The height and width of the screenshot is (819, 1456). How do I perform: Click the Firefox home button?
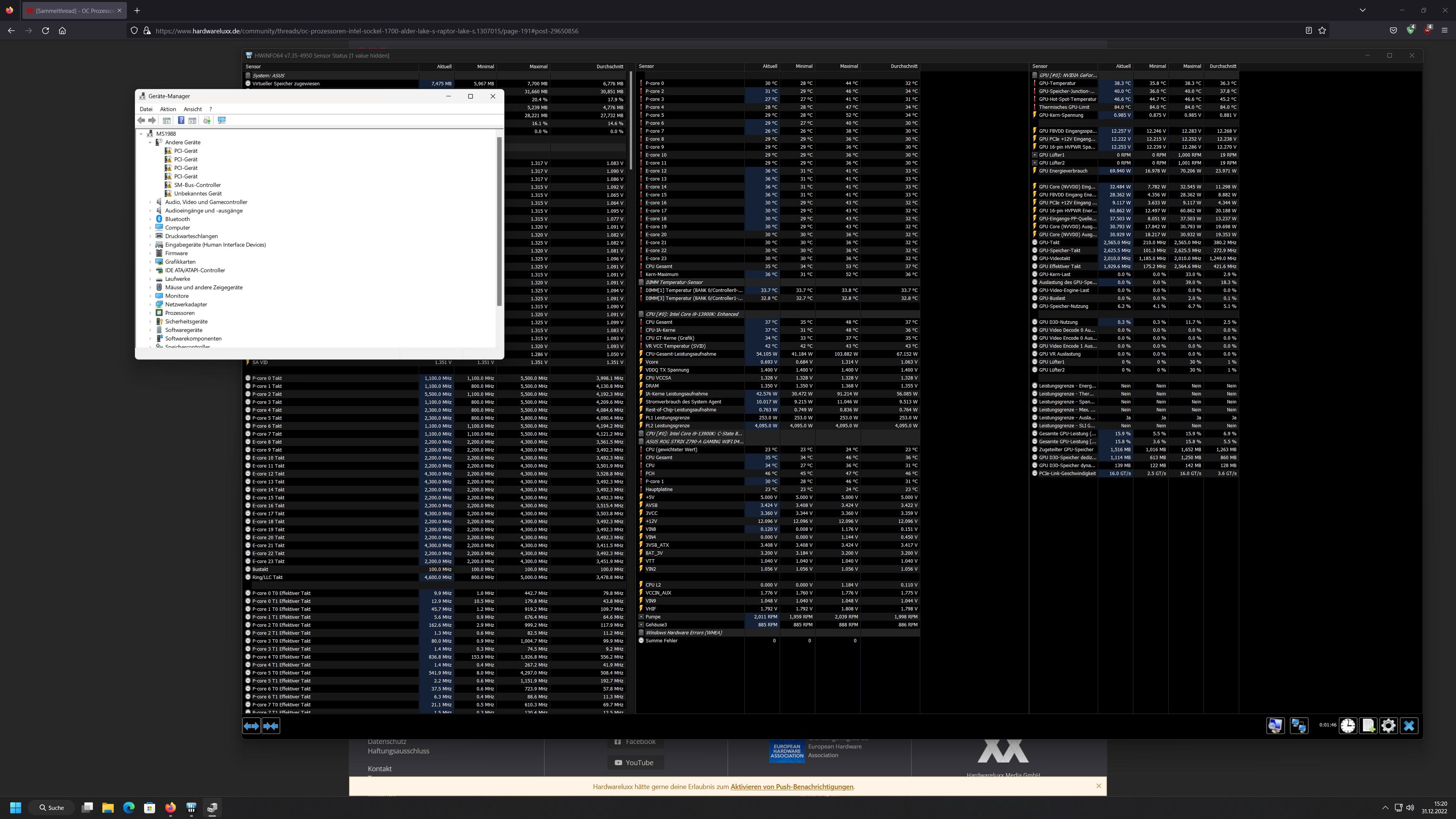63,30
